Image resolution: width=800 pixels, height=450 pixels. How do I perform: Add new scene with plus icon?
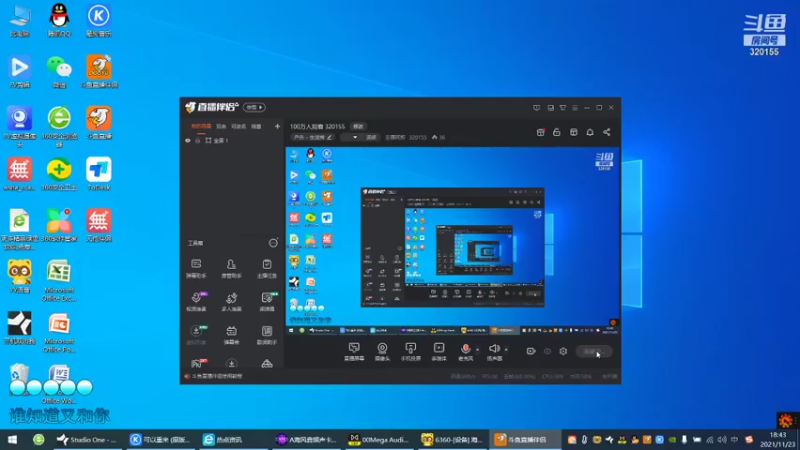277,126
